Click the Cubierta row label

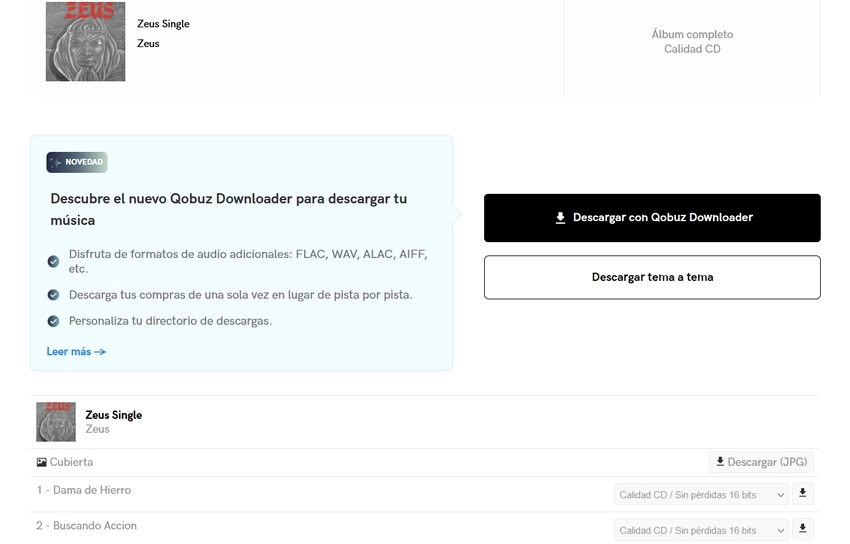pos(71,462)
